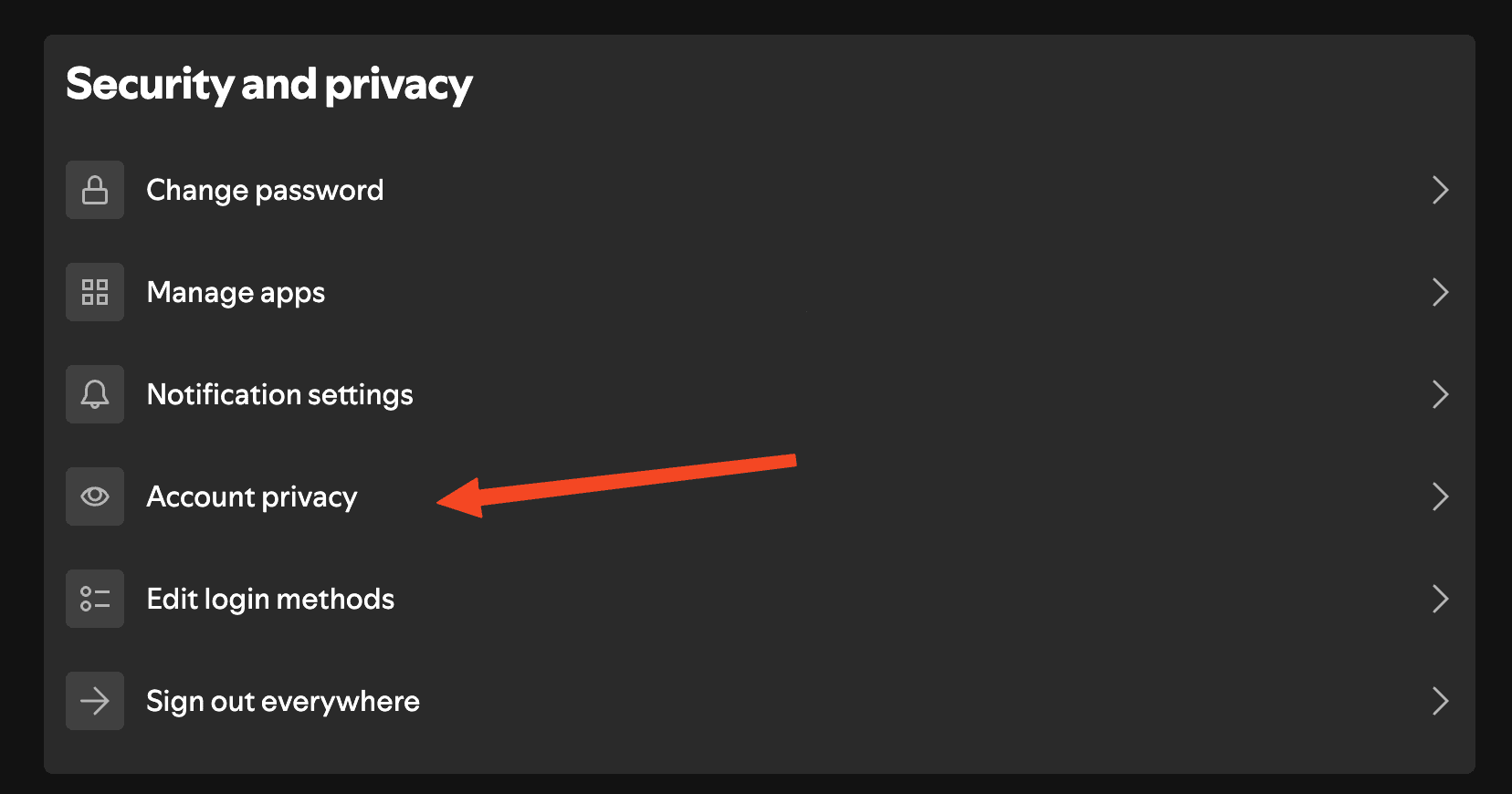Click the arrow icon for Sign out everywhere
Viewport: 1512px width, 794px height.
94,701
